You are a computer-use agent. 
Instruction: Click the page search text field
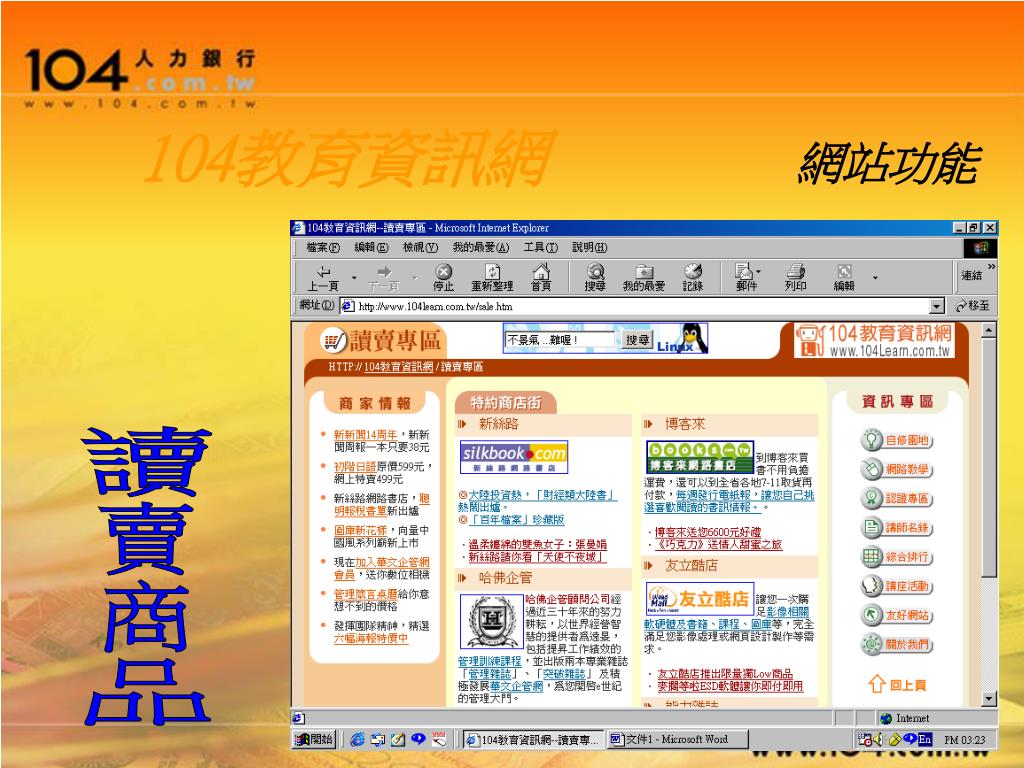click(560, 340)
